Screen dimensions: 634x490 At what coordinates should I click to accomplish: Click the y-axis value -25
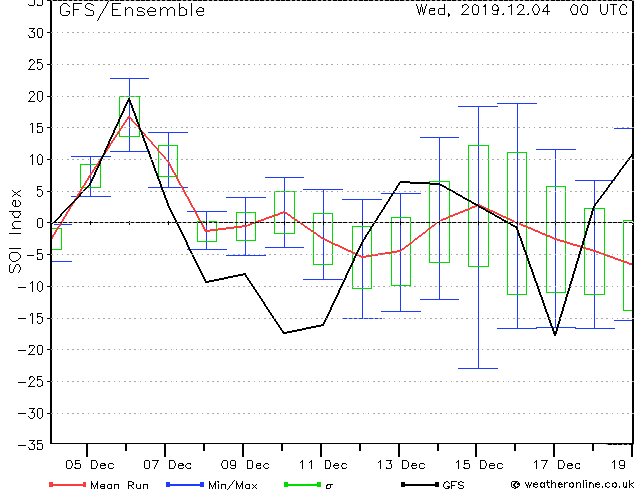coord(31,381)
